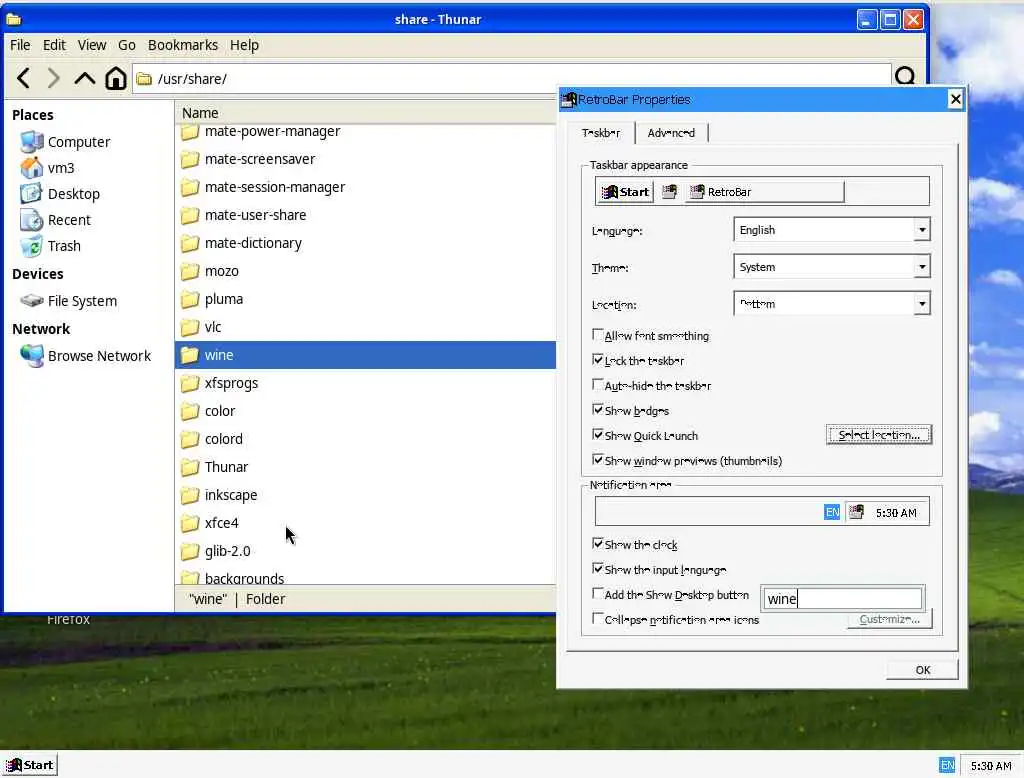Open the Bookmarks menu in Thunar
1024x778 pixels.
pyautogui.click(x=183, y=45)
